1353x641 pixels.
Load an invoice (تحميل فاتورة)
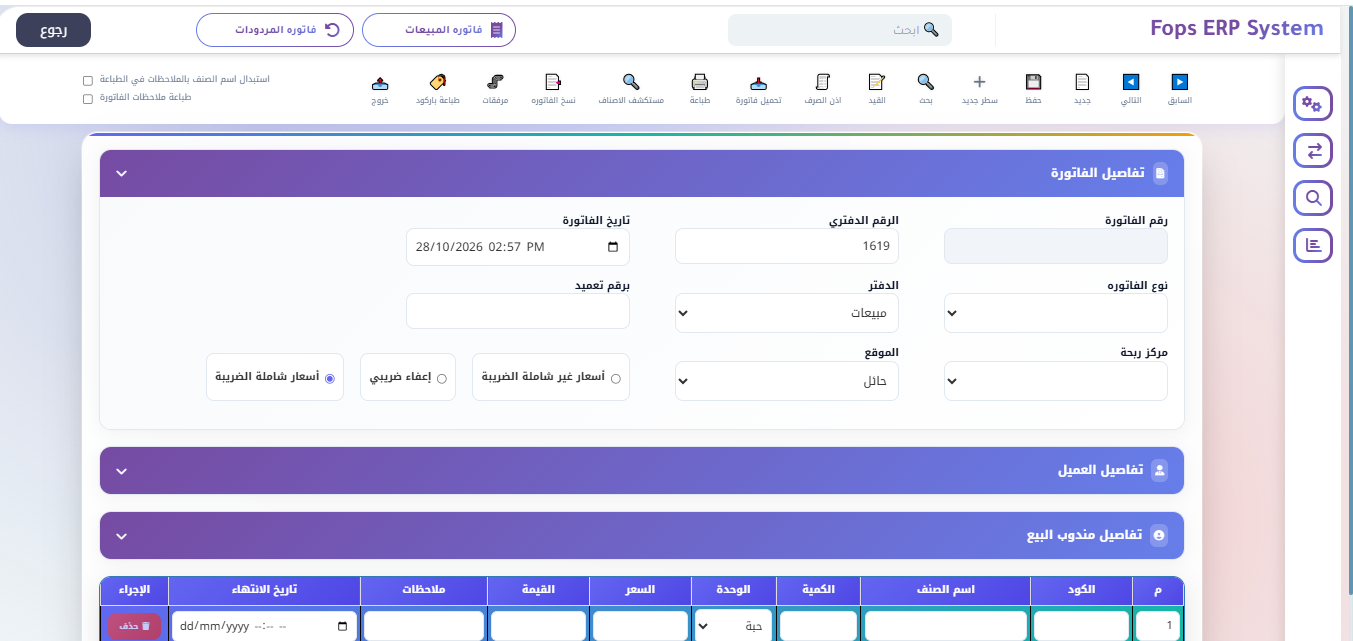coord(758,89)
